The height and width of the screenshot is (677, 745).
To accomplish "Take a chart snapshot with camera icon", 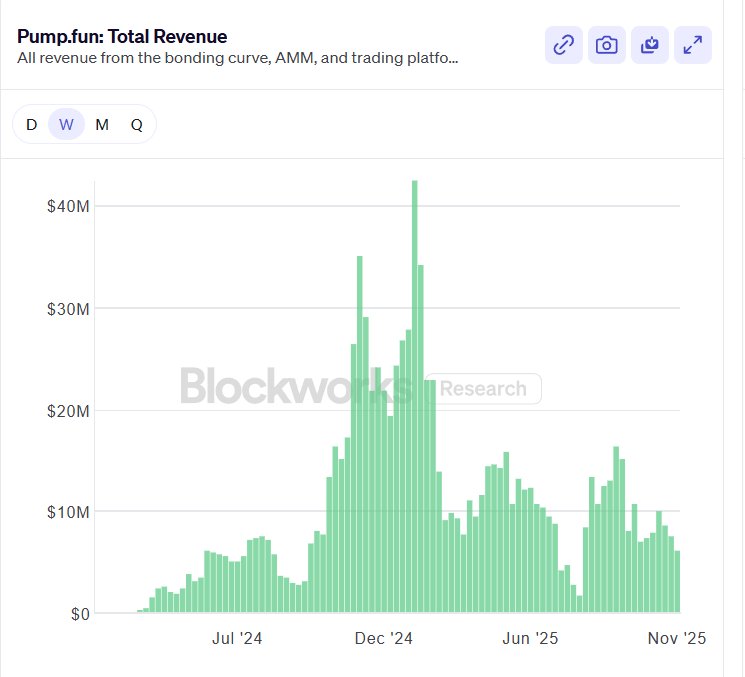I will tap(606, 45).
